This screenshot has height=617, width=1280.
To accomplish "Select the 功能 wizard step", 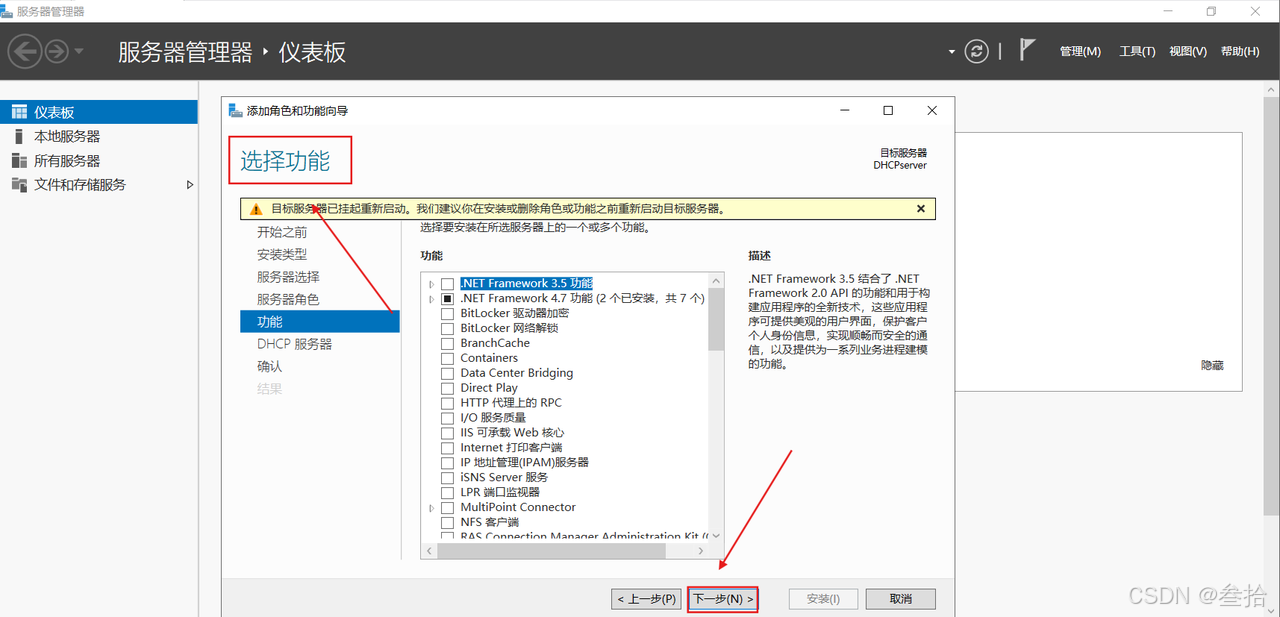I will [x=320, y=321].
